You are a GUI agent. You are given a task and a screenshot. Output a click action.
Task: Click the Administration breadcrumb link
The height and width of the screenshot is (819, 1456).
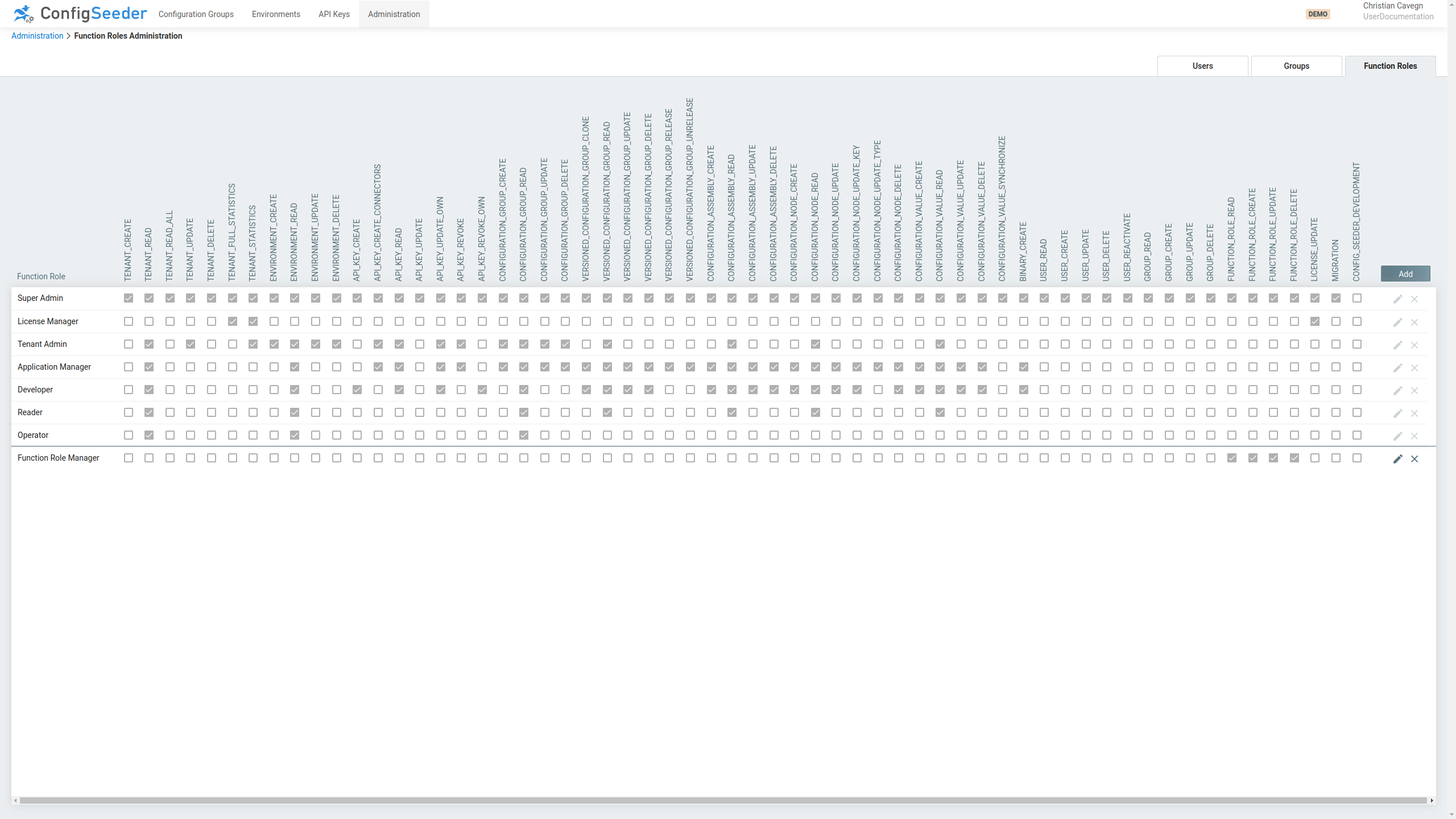[x=37, y=35]
